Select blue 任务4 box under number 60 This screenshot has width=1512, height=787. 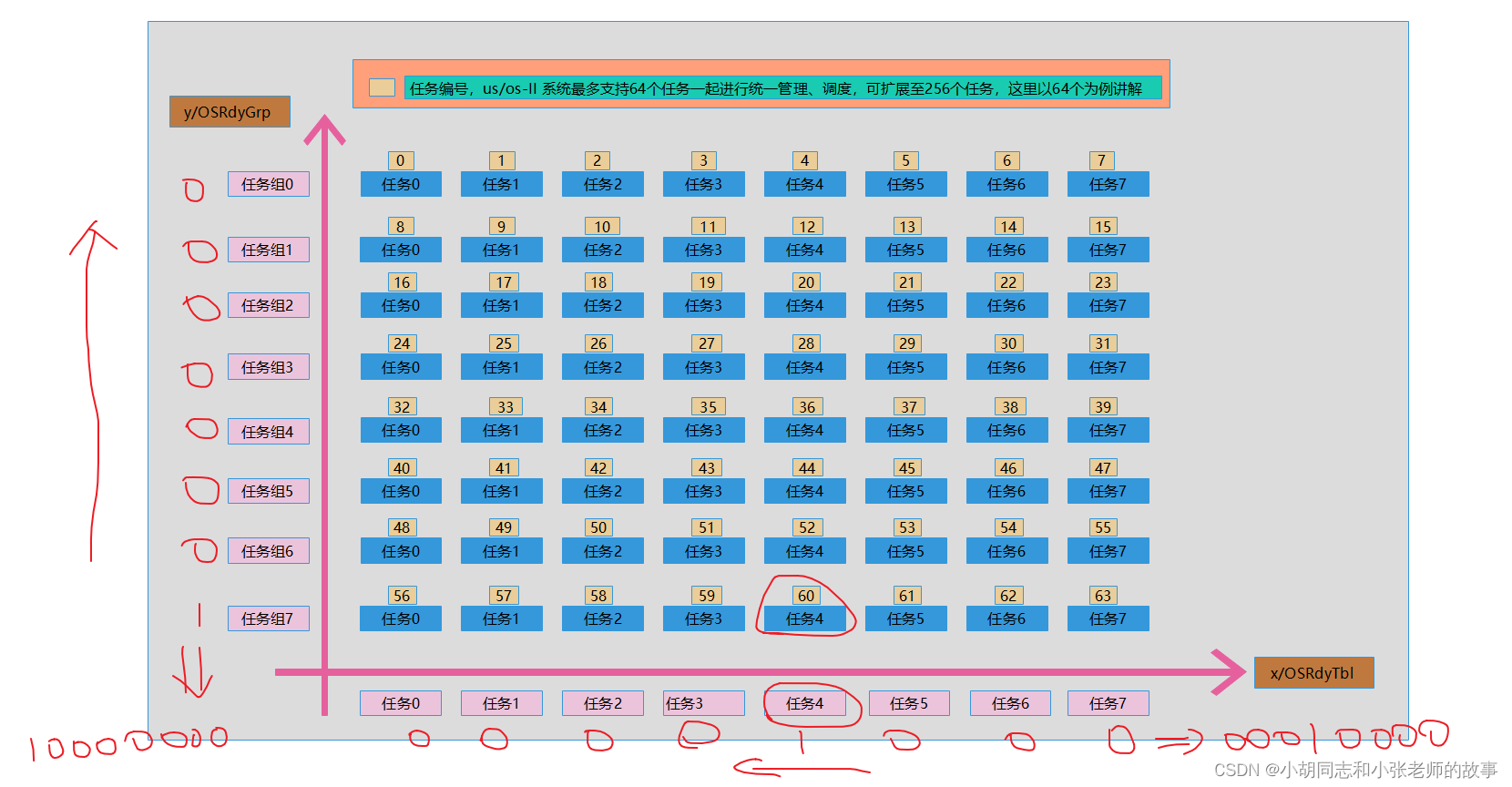coord(805,618)
